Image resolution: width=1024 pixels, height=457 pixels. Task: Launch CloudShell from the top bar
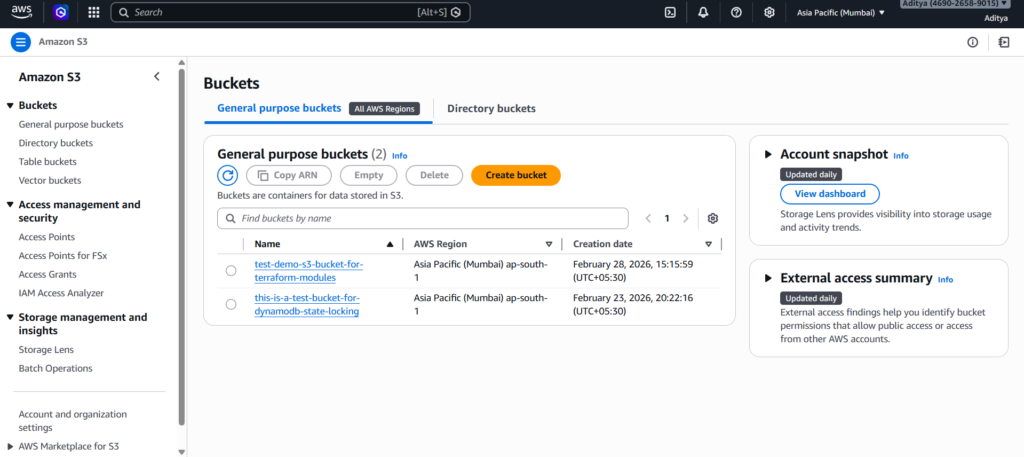670,13
